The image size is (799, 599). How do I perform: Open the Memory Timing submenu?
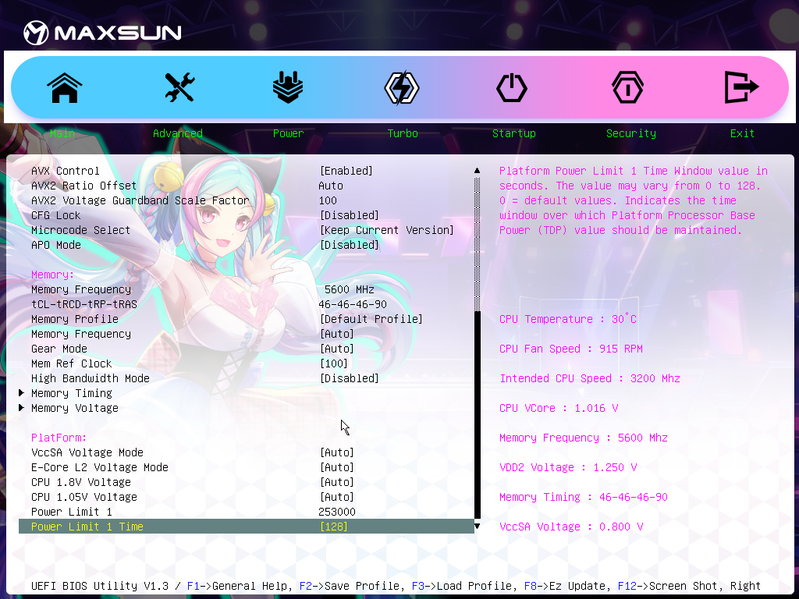(x=72, y=393)
